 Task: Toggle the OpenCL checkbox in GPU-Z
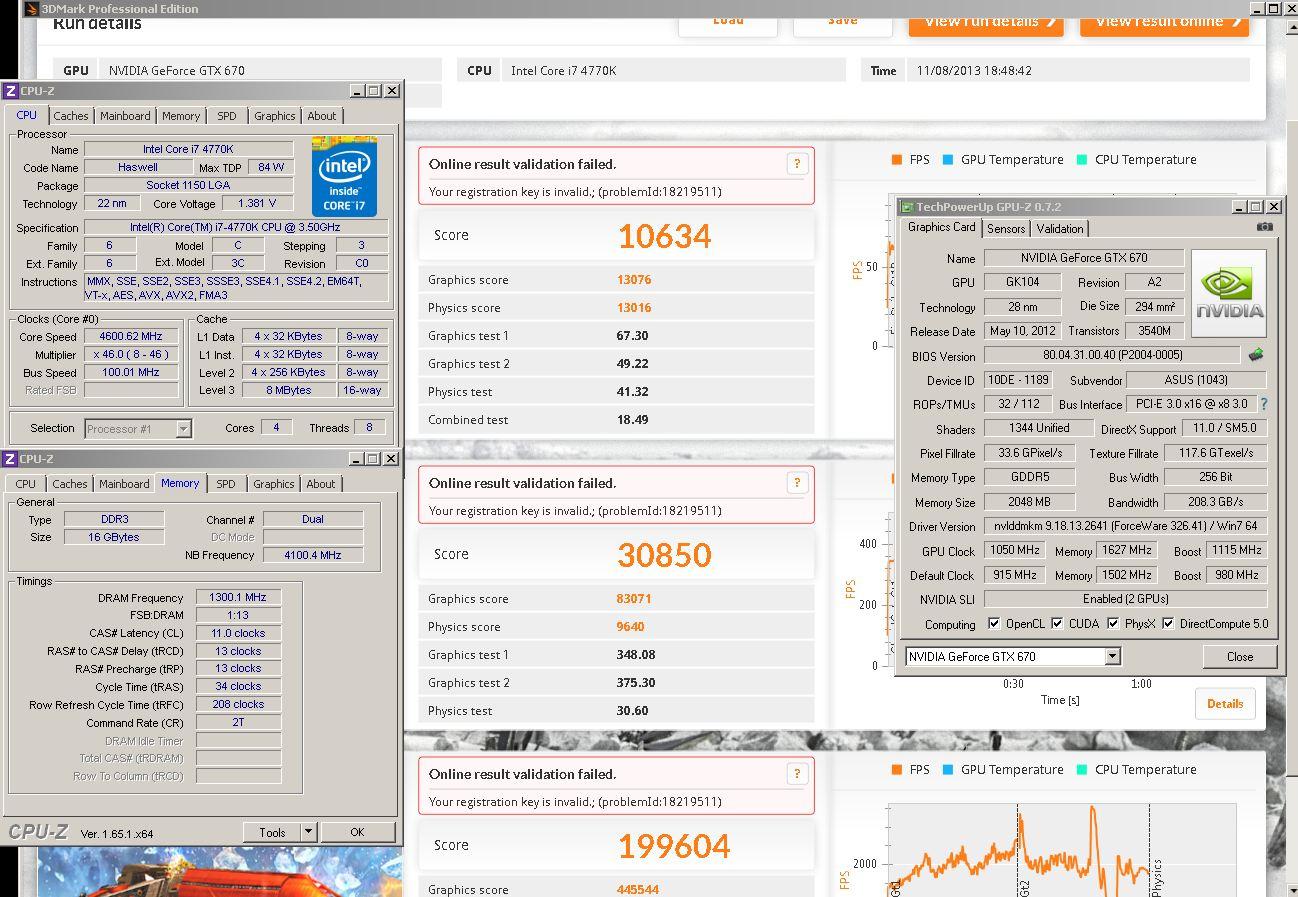(994, 624)
